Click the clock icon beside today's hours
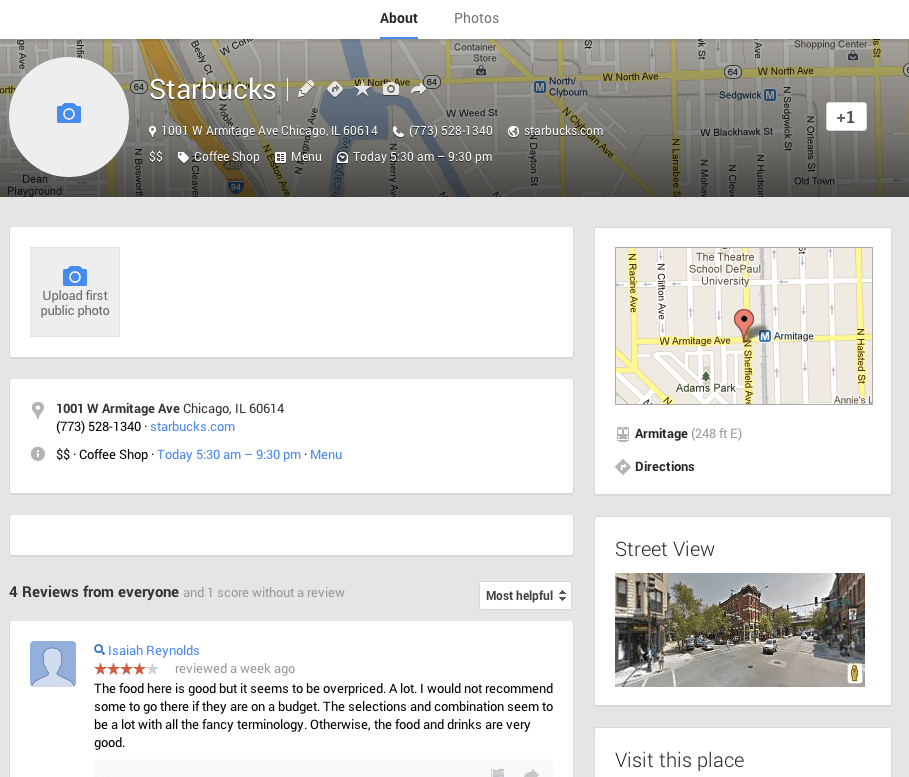This screenshot has height=777, width=909. click(x=342, y=157)
